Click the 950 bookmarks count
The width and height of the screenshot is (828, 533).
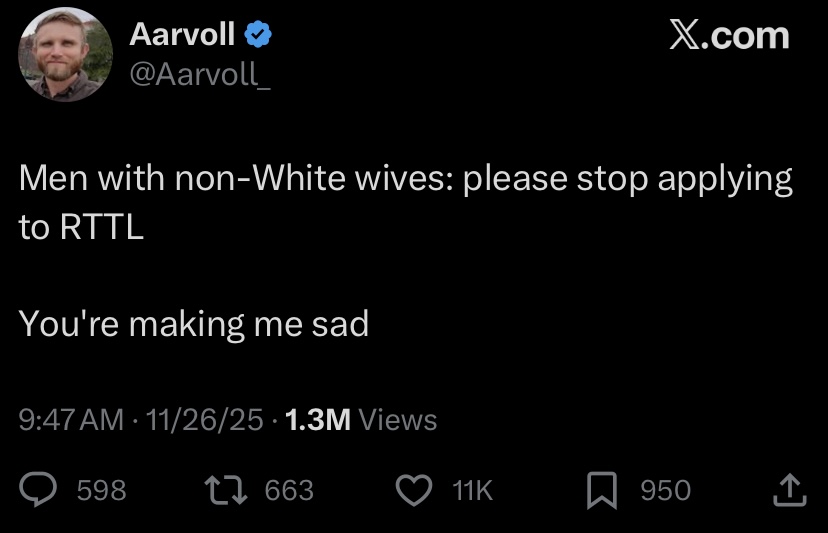click(x=665, y=490)
